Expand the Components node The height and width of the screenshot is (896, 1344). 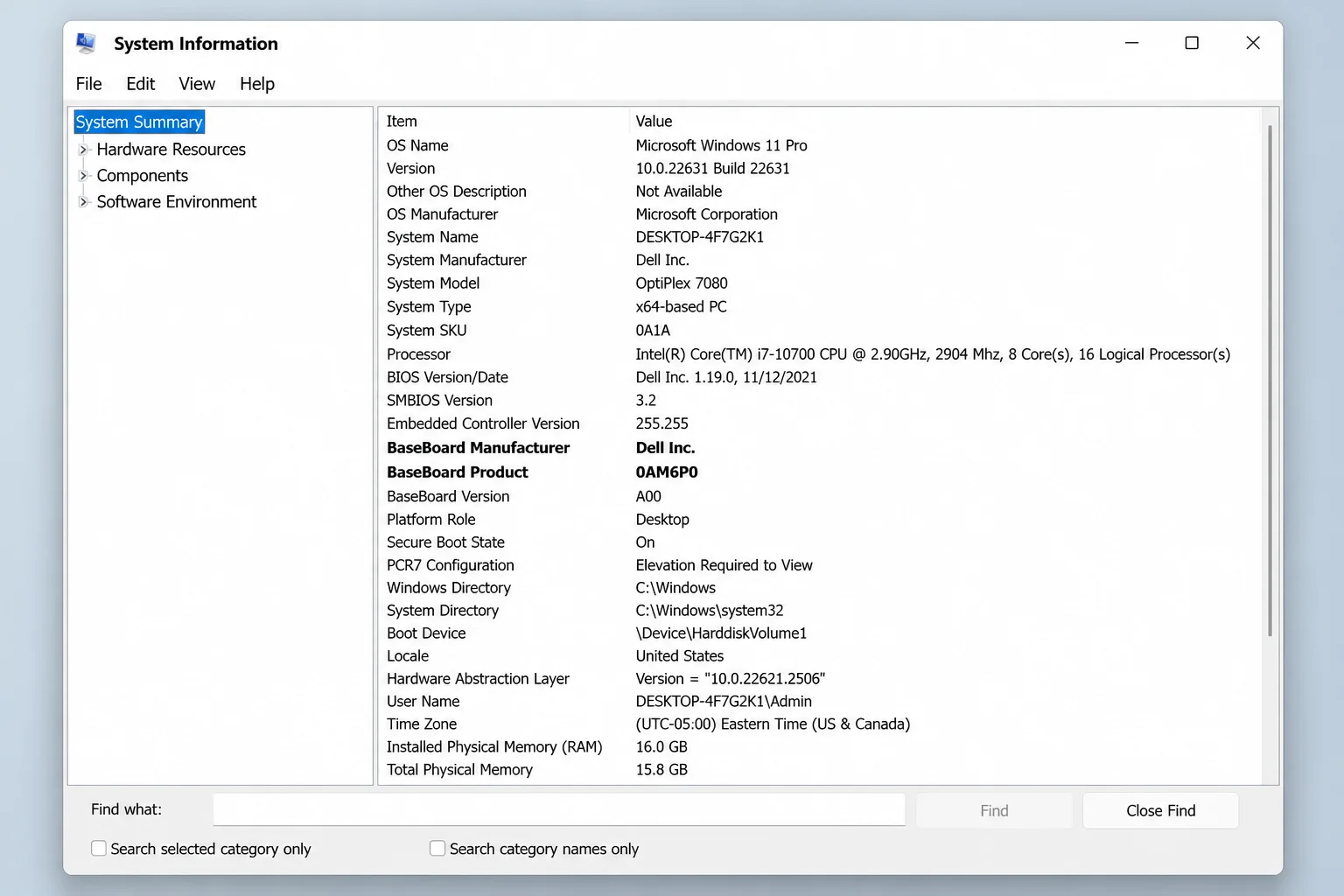(x=84, y=176)
